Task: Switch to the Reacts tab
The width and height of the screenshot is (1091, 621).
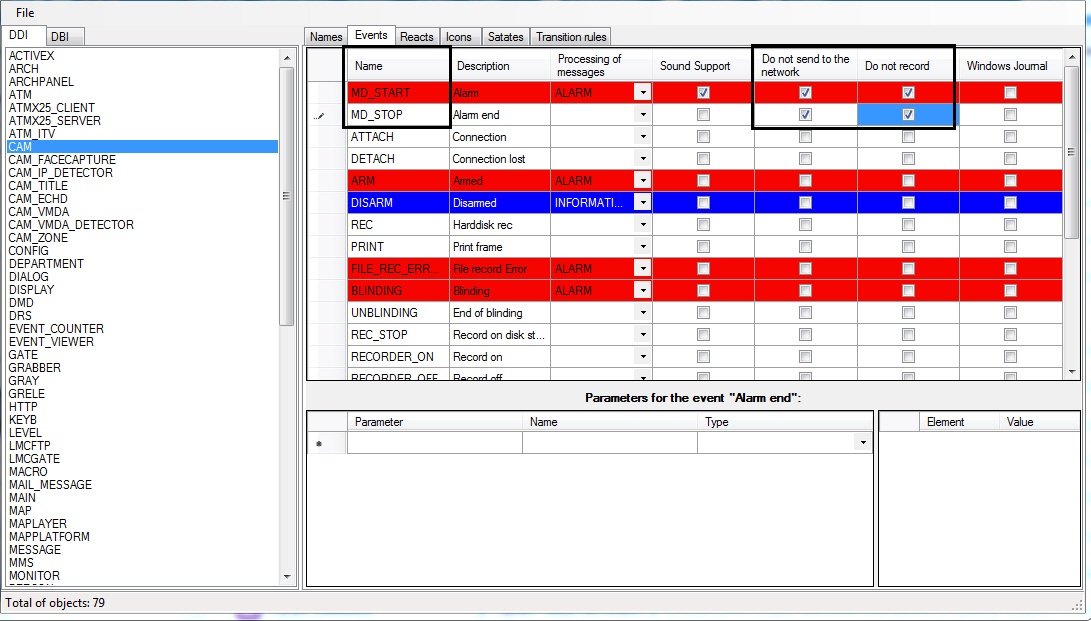Action: click(417, 37)
